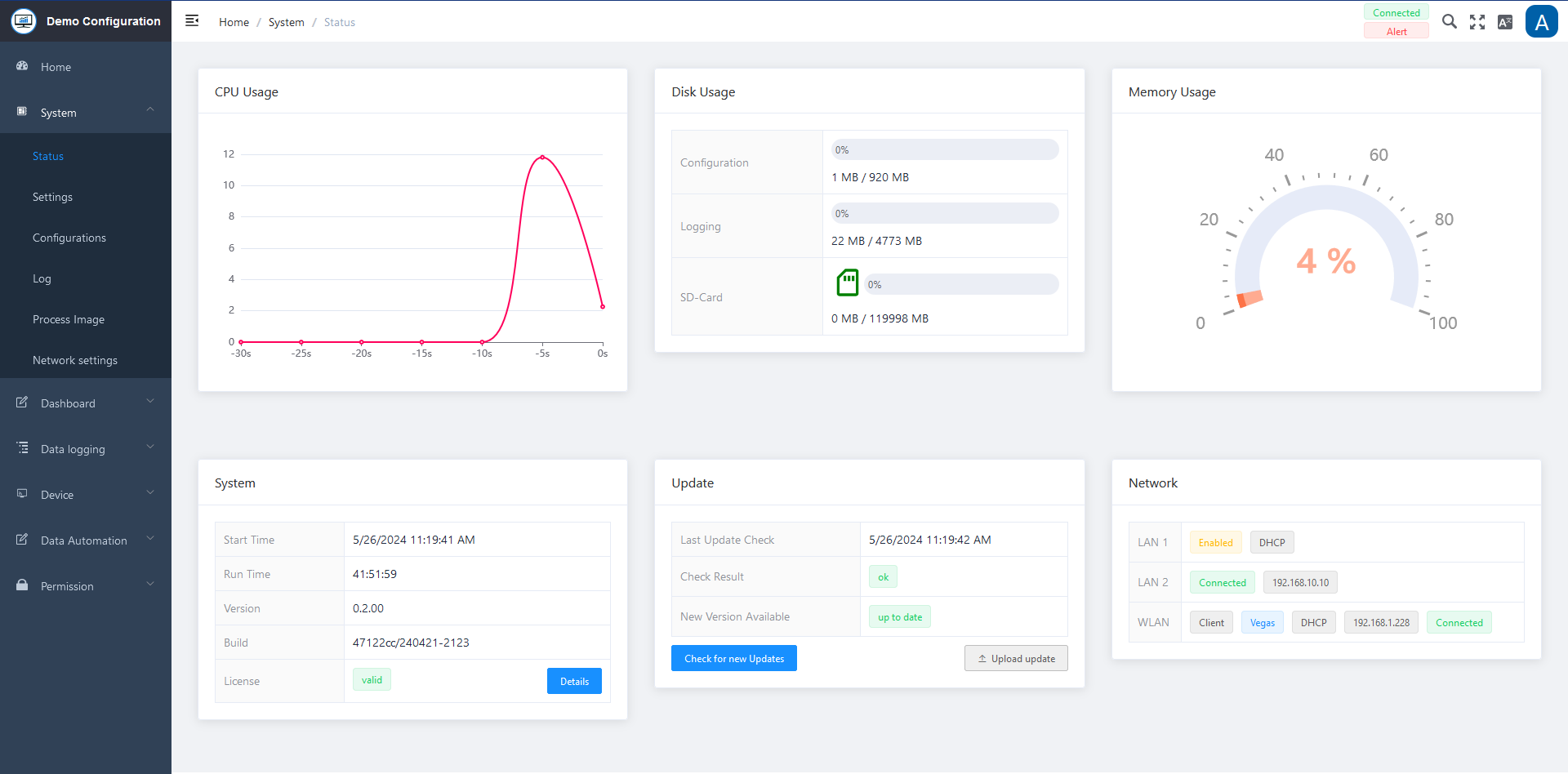
Task: Open Process Image in sidebar
Action: 69,319
